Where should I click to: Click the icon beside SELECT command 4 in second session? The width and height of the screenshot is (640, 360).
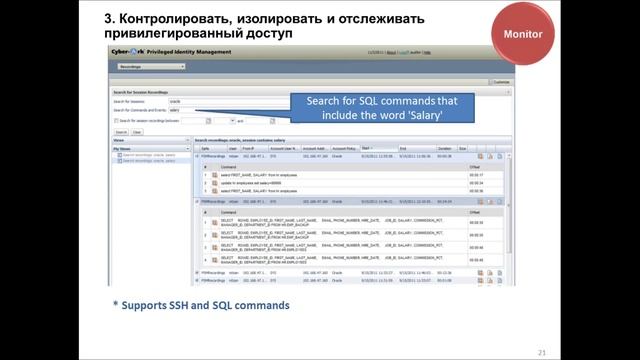pyautogui.click(x=215, y=260)
